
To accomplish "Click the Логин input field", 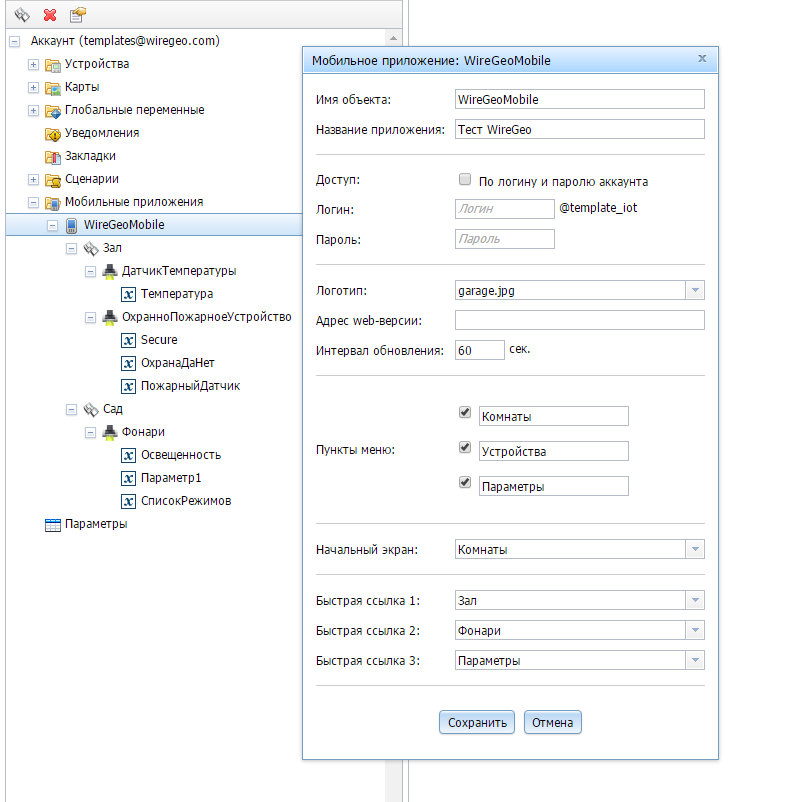I will click(505, 209).
